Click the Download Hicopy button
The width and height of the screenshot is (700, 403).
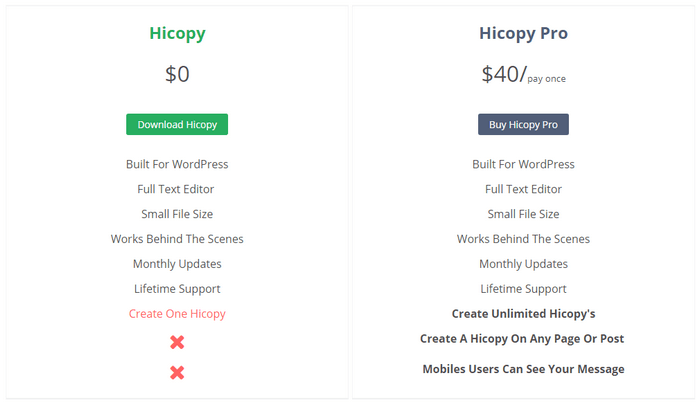(177, 124)
